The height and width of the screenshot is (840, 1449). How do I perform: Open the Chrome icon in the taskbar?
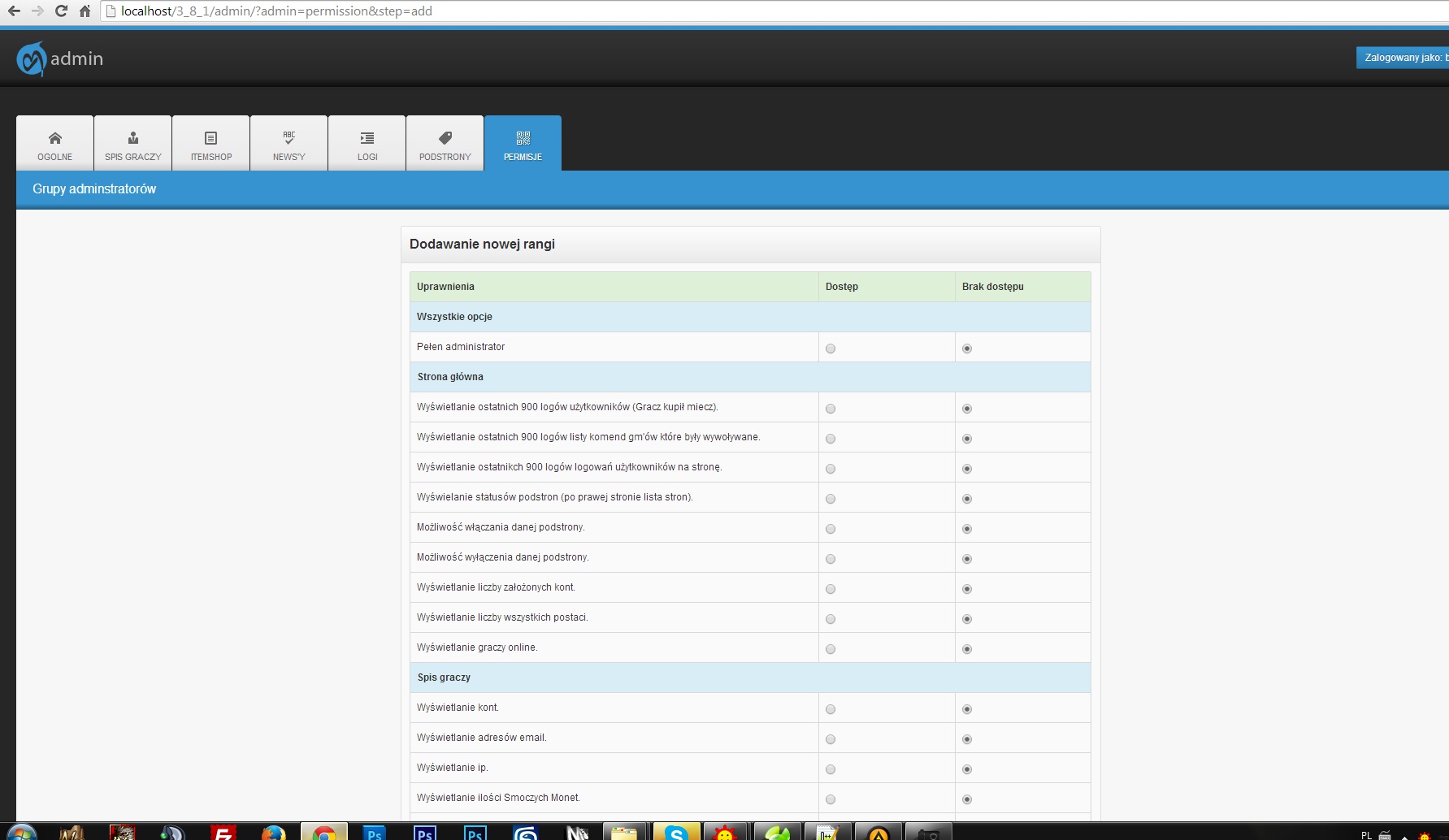(x=324, y=833)
